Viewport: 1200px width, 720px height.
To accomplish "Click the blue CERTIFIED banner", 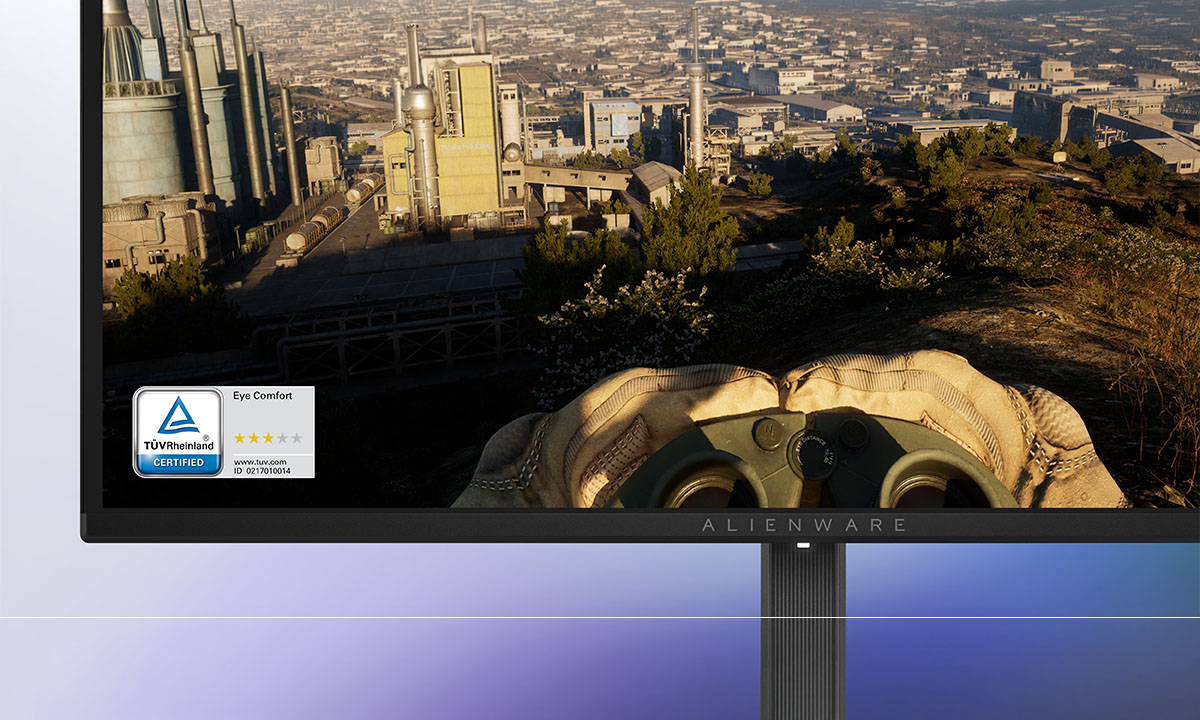I will coord(178,463).
